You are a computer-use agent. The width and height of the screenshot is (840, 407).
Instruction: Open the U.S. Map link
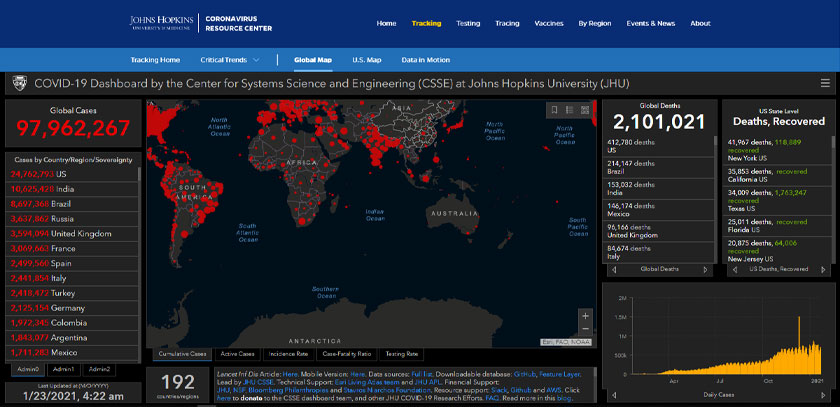(366, 60)
